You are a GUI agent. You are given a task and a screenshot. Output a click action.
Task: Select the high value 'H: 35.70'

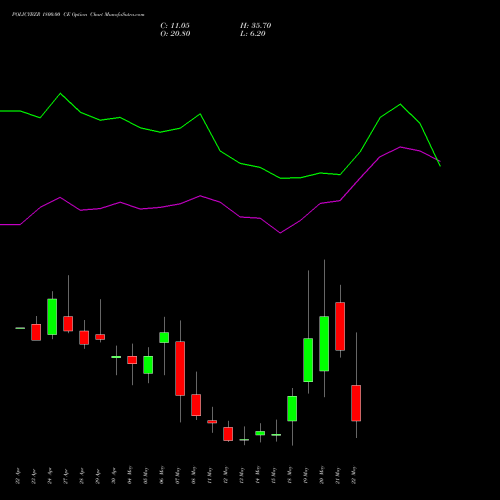point(256,26)
